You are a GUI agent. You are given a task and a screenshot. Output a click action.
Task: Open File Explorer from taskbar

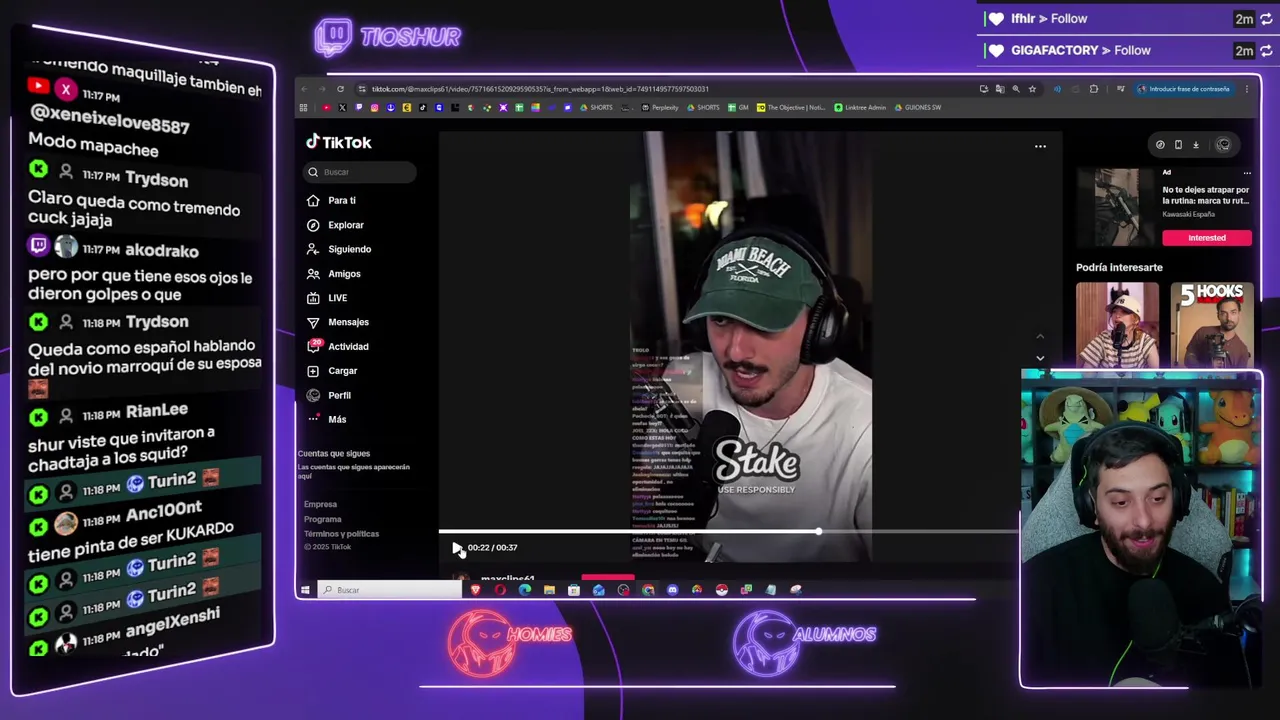[549, 590]
